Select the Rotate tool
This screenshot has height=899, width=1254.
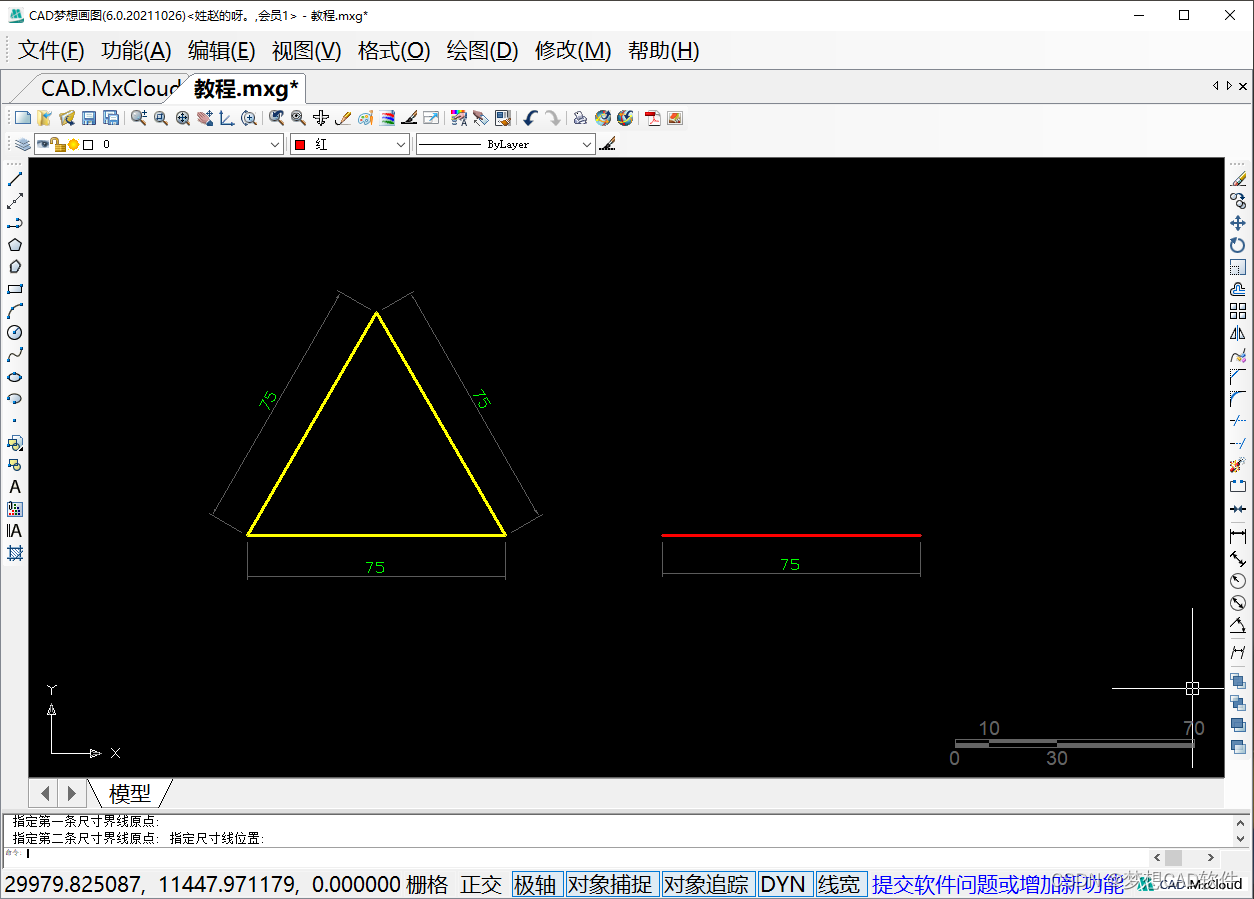1238,245
